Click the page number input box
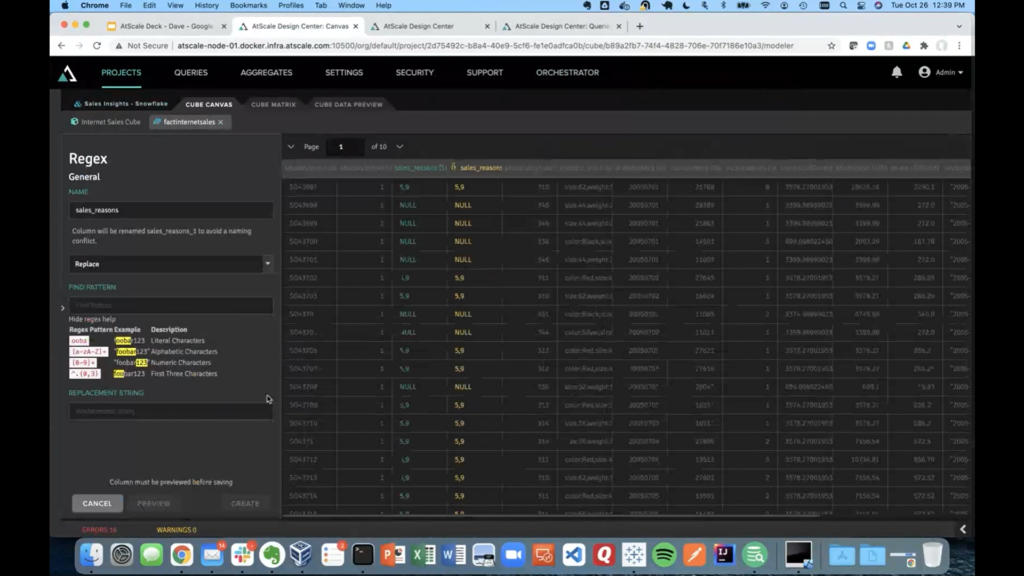 [344, 147]
